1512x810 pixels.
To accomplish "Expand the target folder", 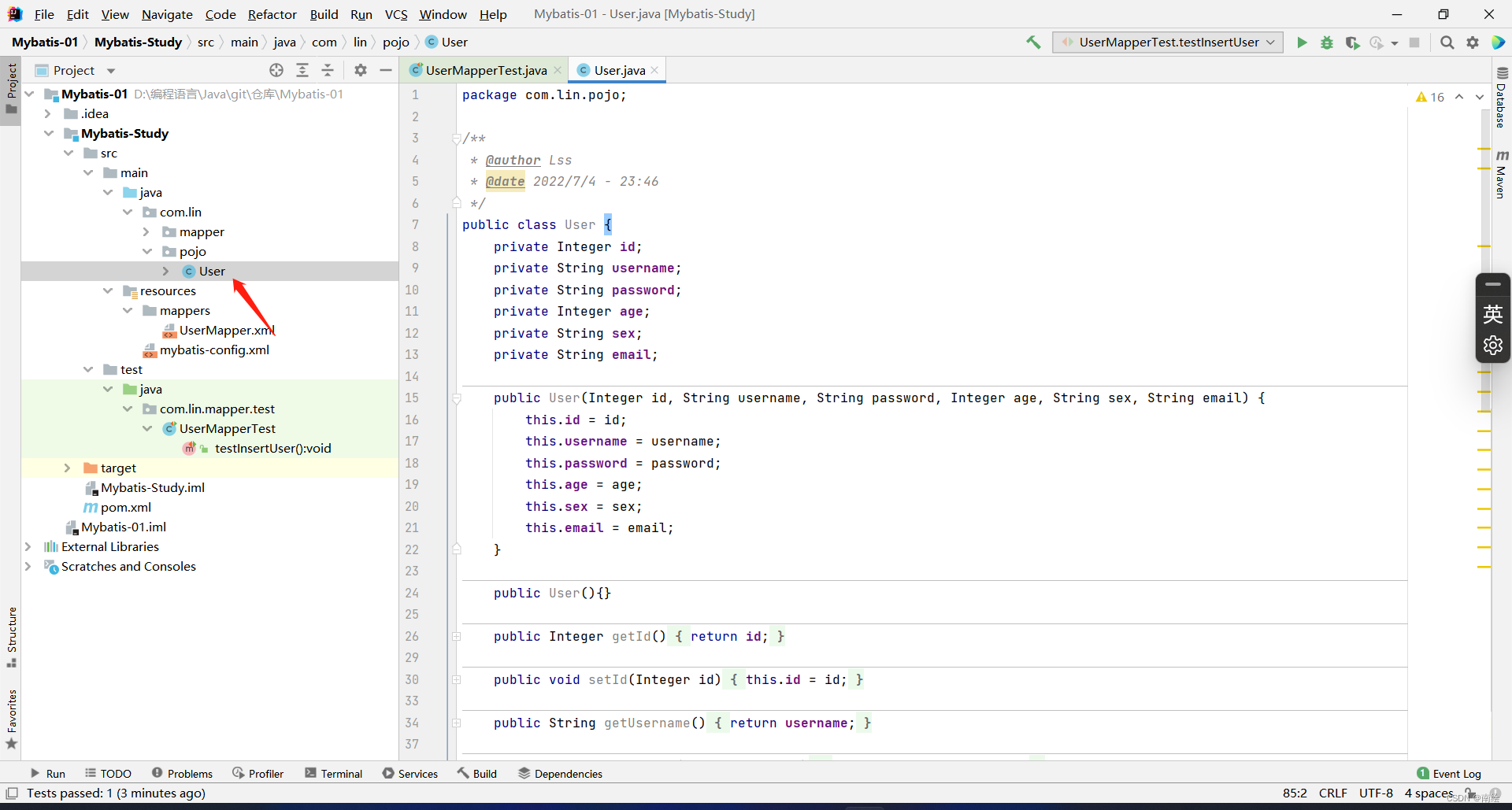I will [x=69, y=468].
